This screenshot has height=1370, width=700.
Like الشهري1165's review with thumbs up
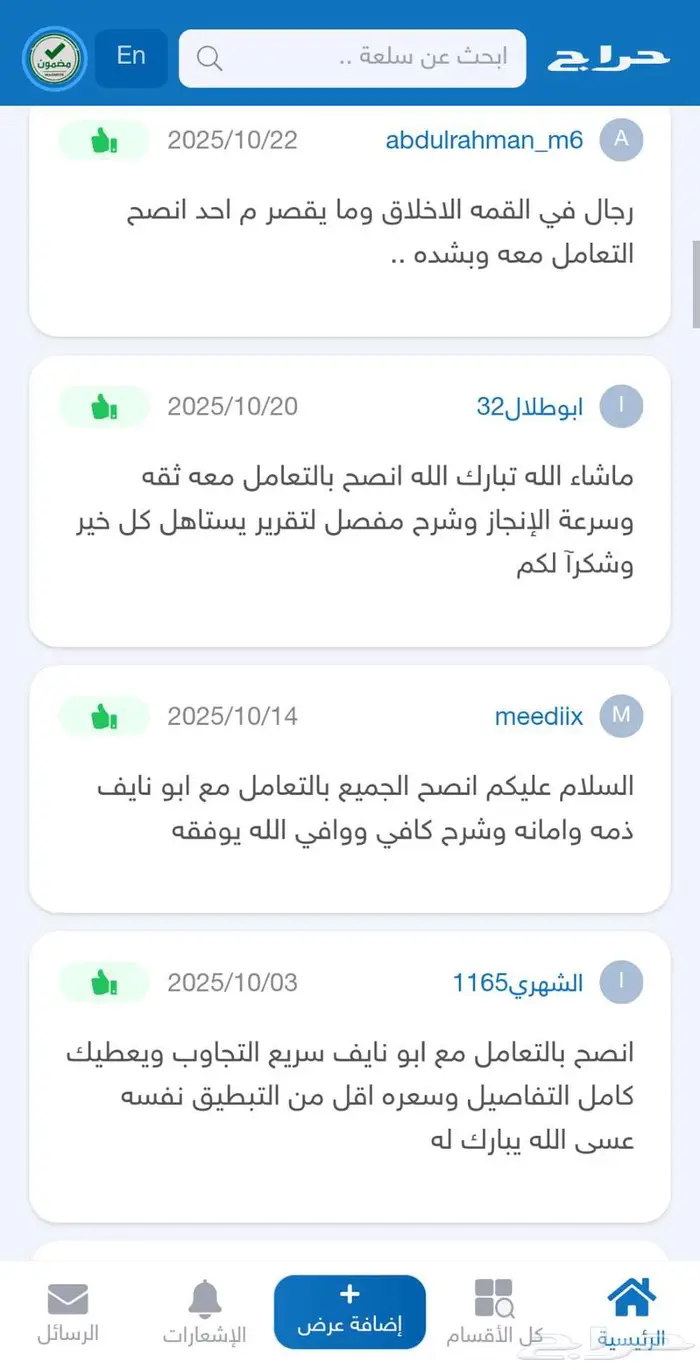tap(104, 982)
